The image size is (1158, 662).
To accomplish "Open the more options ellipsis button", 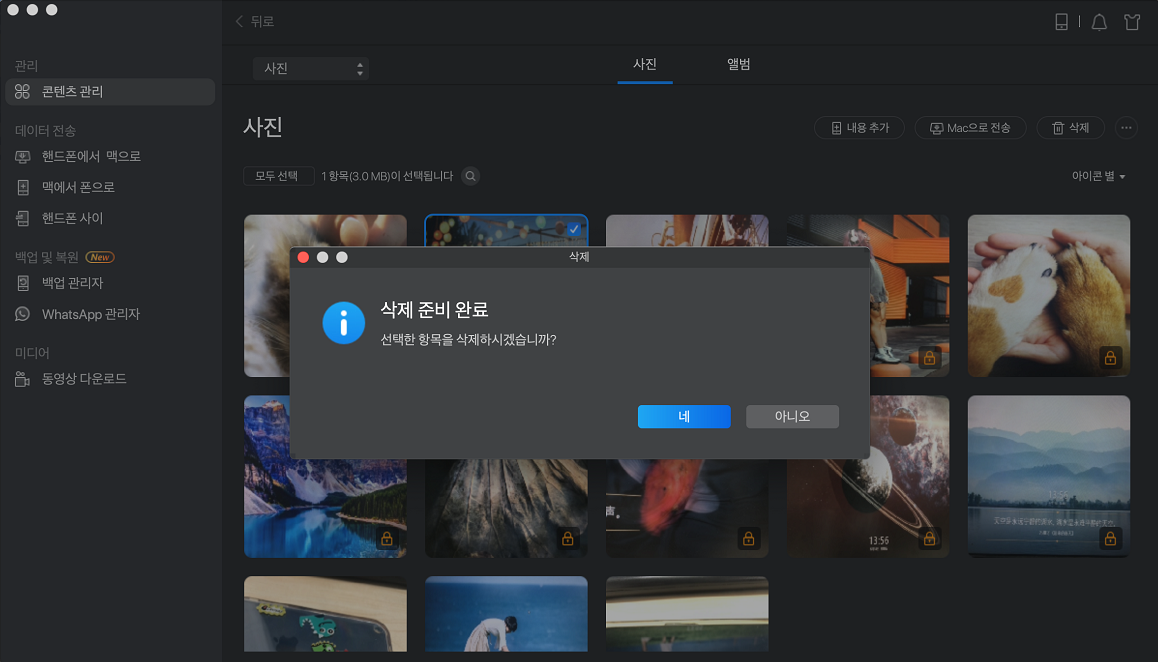I will click(x=1126, y=128).
